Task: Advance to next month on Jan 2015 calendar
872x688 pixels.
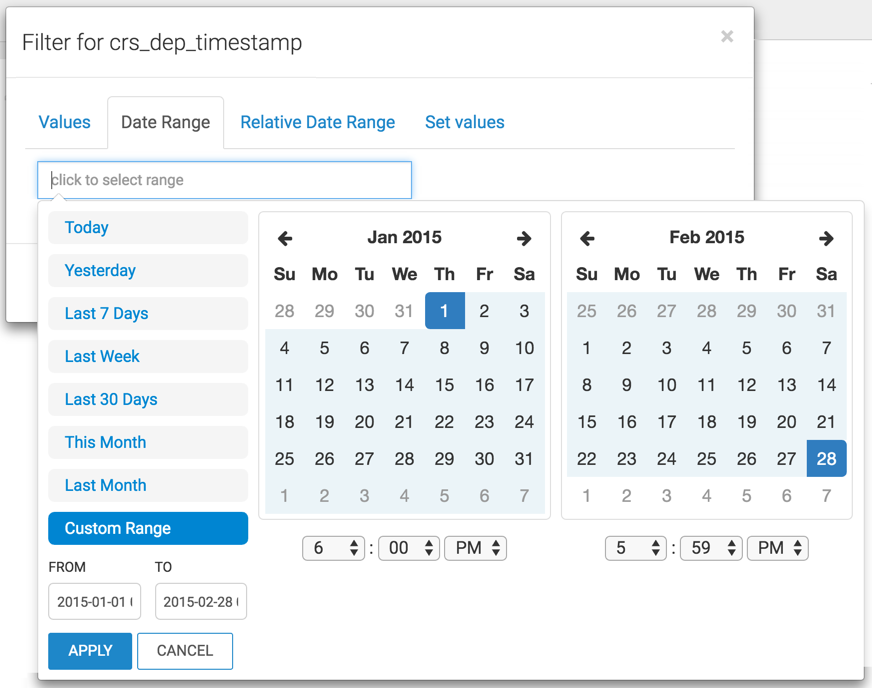Action: point(524,238)
